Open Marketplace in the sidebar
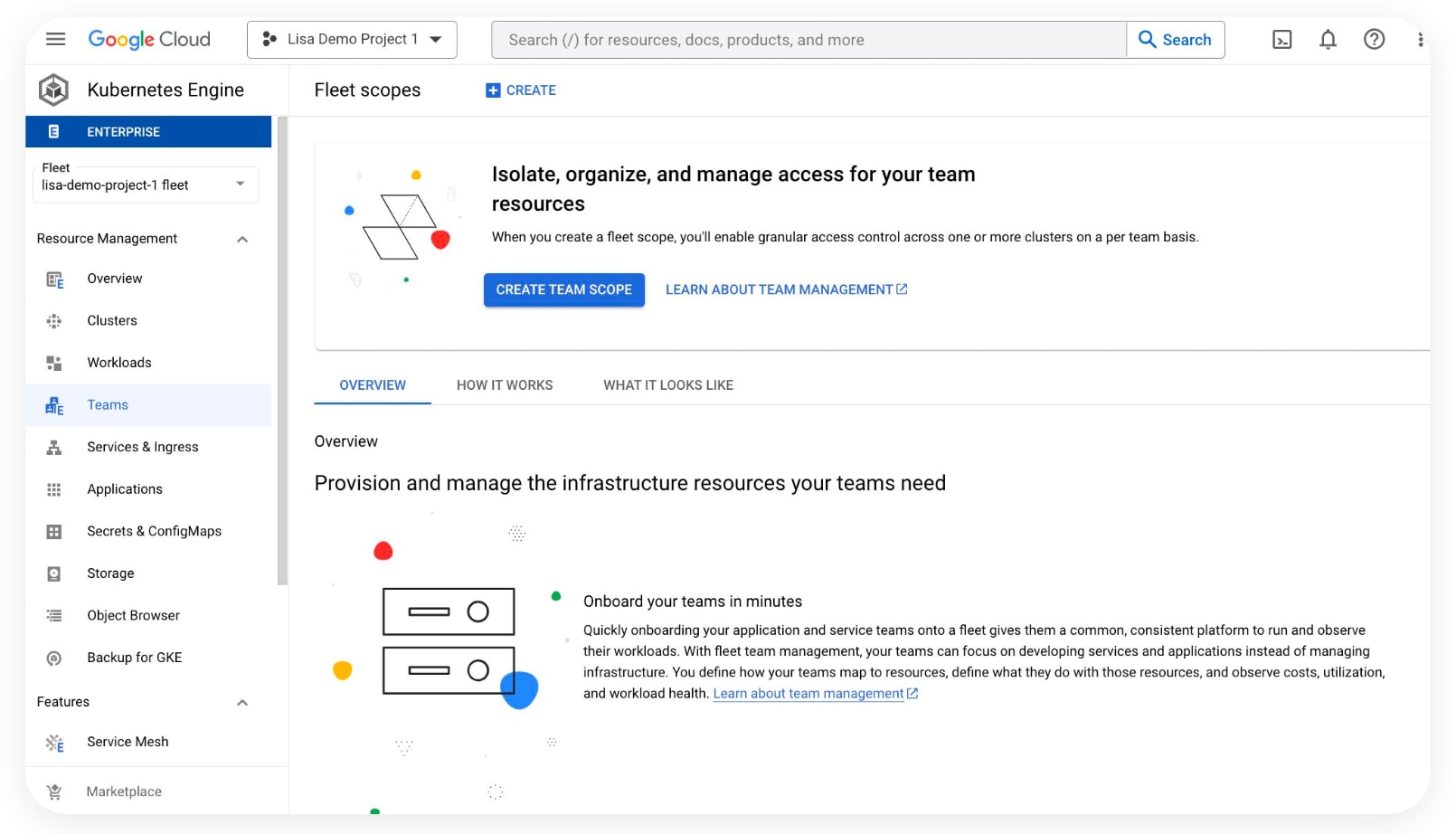The image size is (1456, 834). point(148,791)
